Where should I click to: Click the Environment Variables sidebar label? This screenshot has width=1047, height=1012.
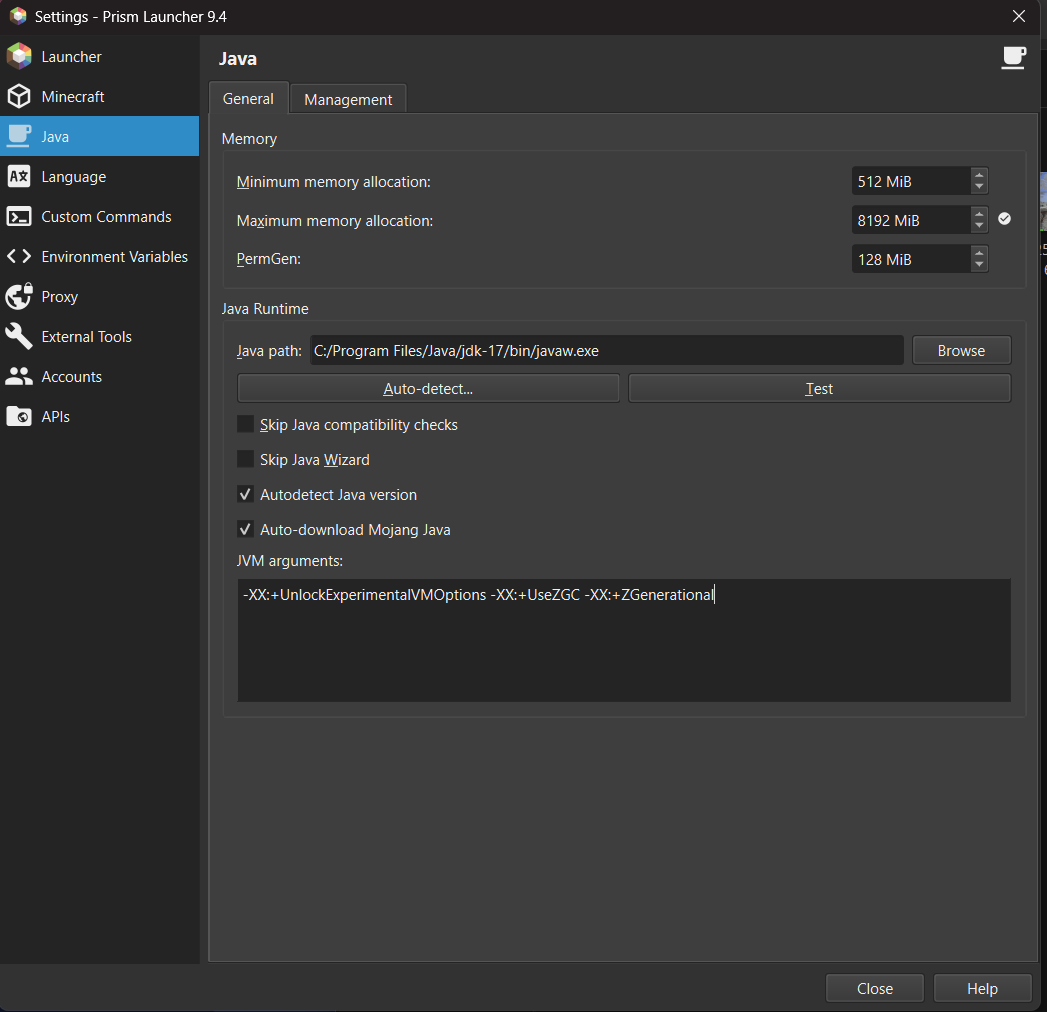pos(115,257)
